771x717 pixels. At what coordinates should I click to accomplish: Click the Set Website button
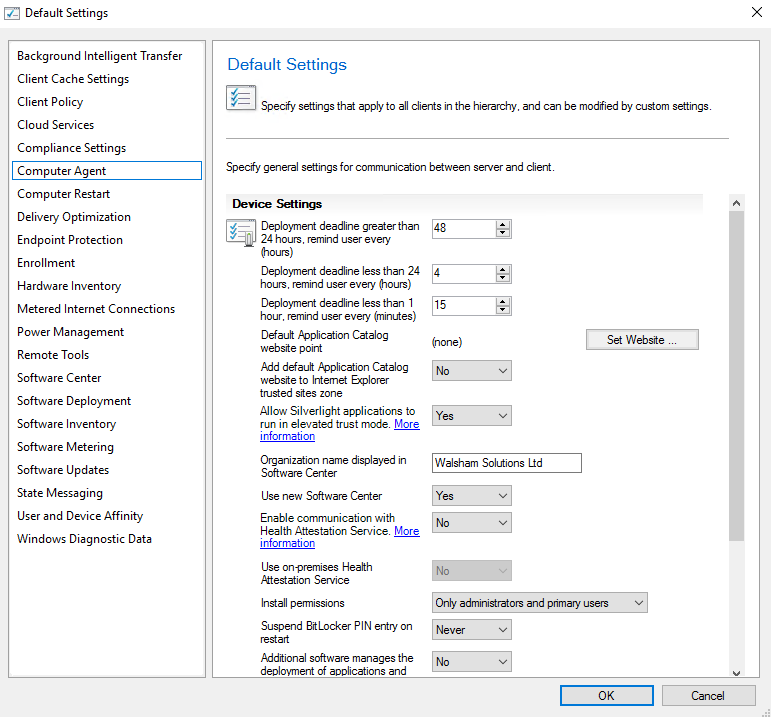point(642,340)
